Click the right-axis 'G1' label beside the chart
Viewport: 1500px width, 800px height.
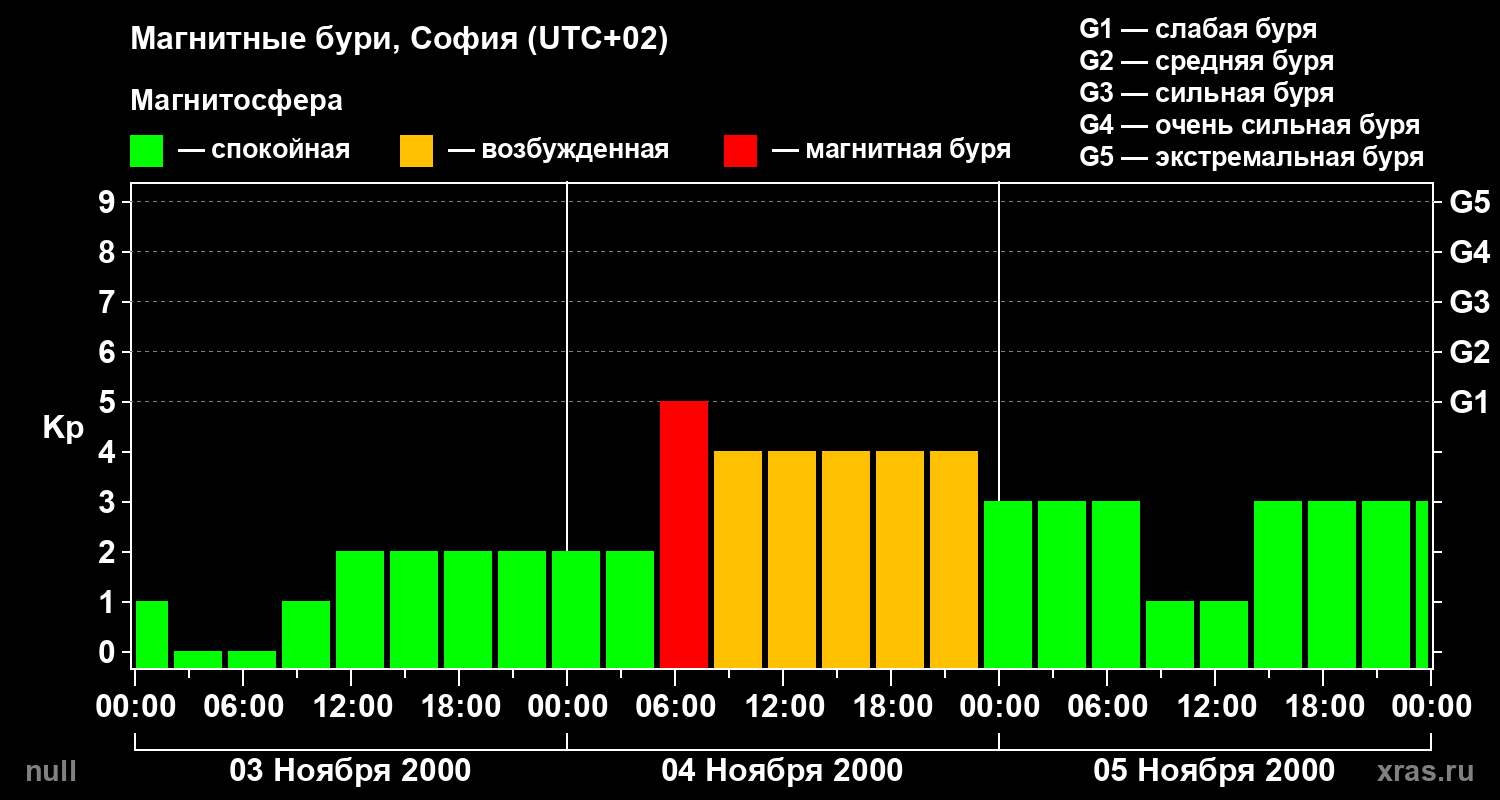(x=1469, y=402)
